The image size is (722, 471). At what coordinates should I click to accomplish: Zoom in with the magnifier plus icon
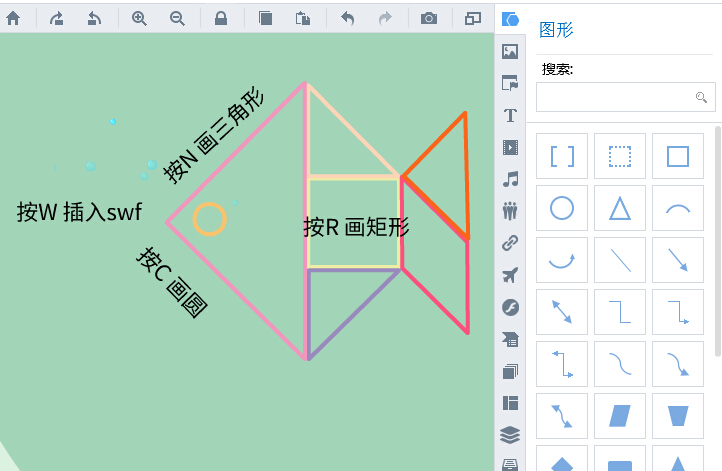tap(139, 18)
